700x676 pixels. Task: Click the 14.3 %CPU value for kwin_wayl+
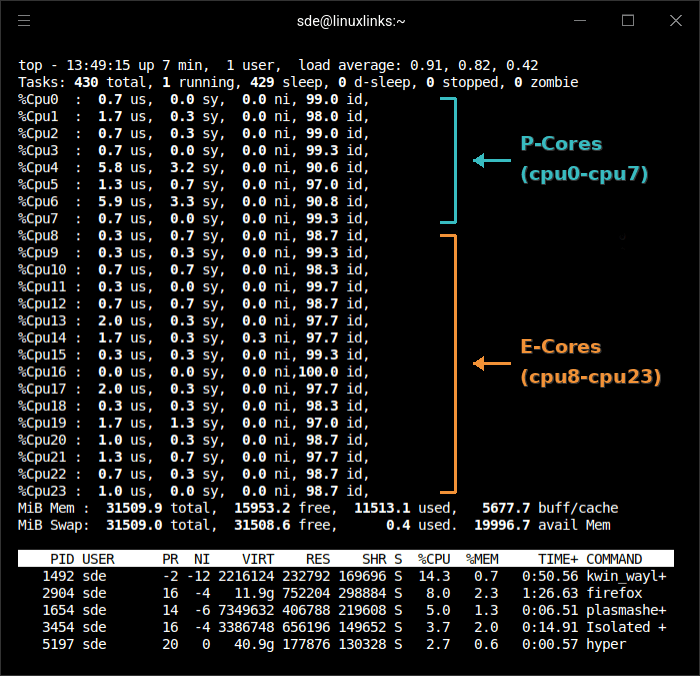[x=434, y=577]
